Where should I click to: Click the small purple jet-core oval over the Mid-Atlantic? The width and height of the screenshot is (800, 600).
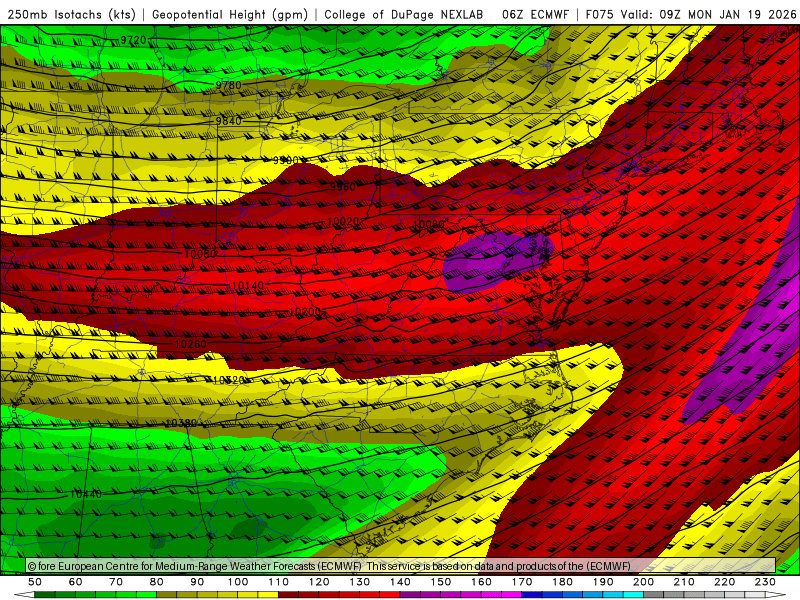coord(497,263)
